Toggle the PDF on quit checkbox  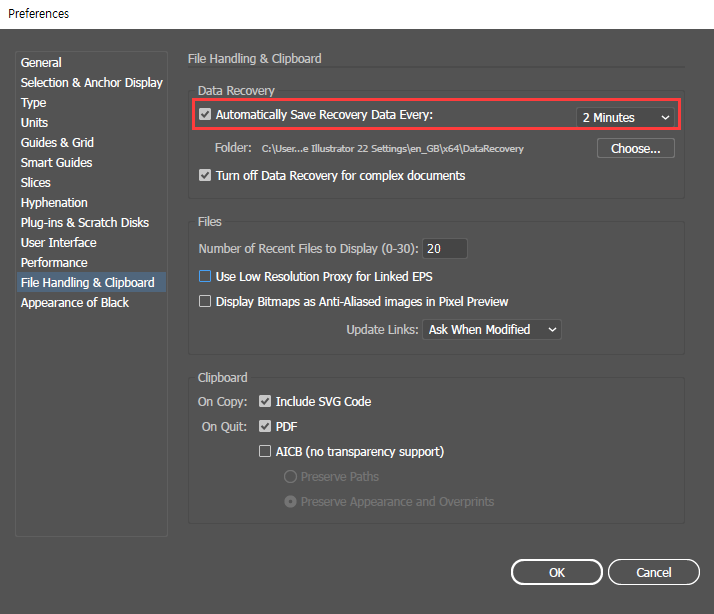click(x=265, y=426)
